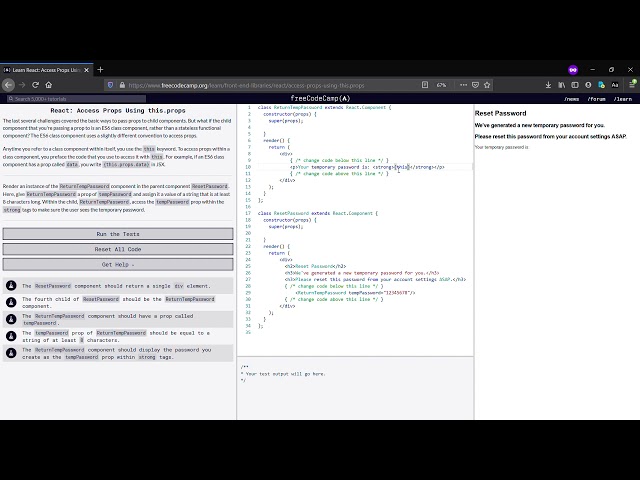
Task: Click class ReturnTempPassword declaration on line 1
Action: (x=324, y=107)
